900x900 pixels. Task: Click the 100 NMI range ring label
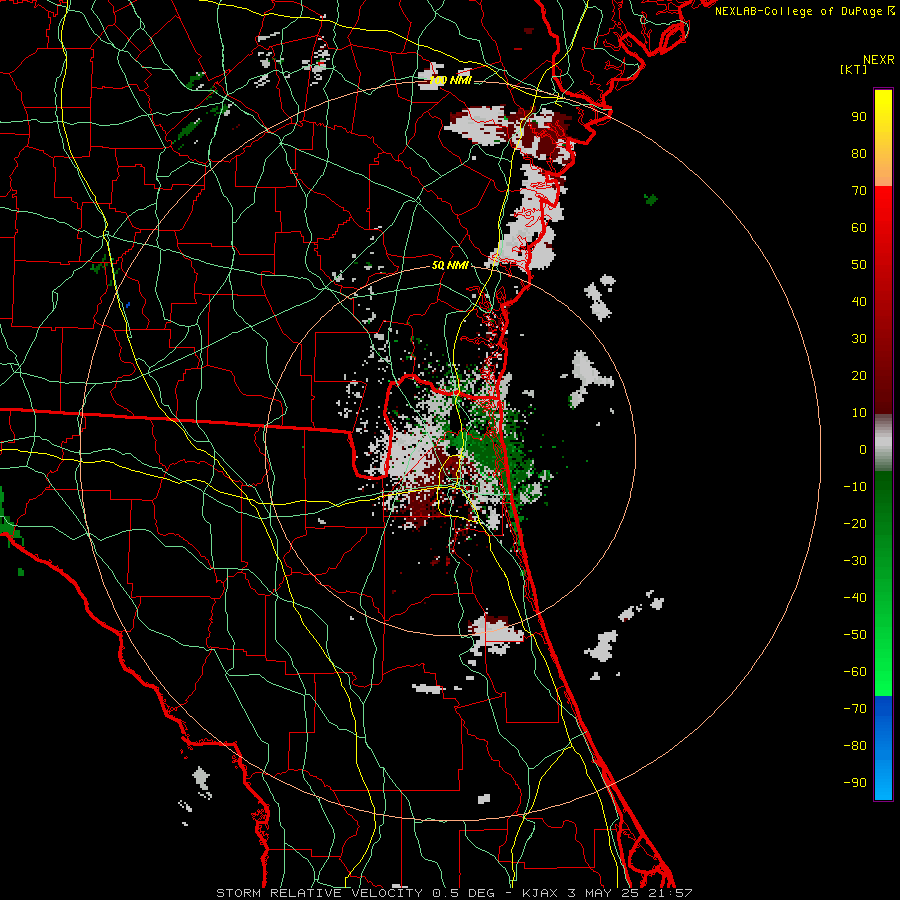coord(450,80)
